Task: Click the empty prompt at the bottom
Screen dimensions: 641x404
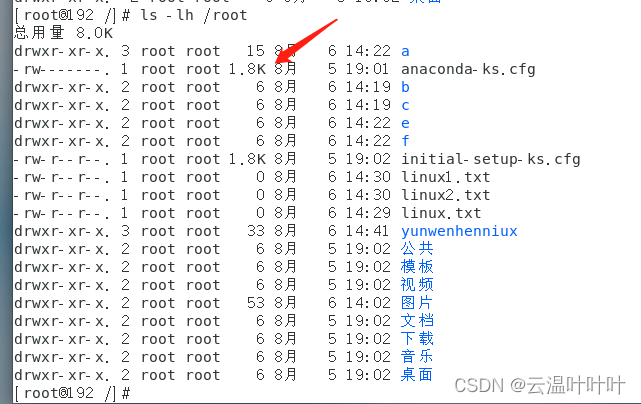Action: pos(73,393)
